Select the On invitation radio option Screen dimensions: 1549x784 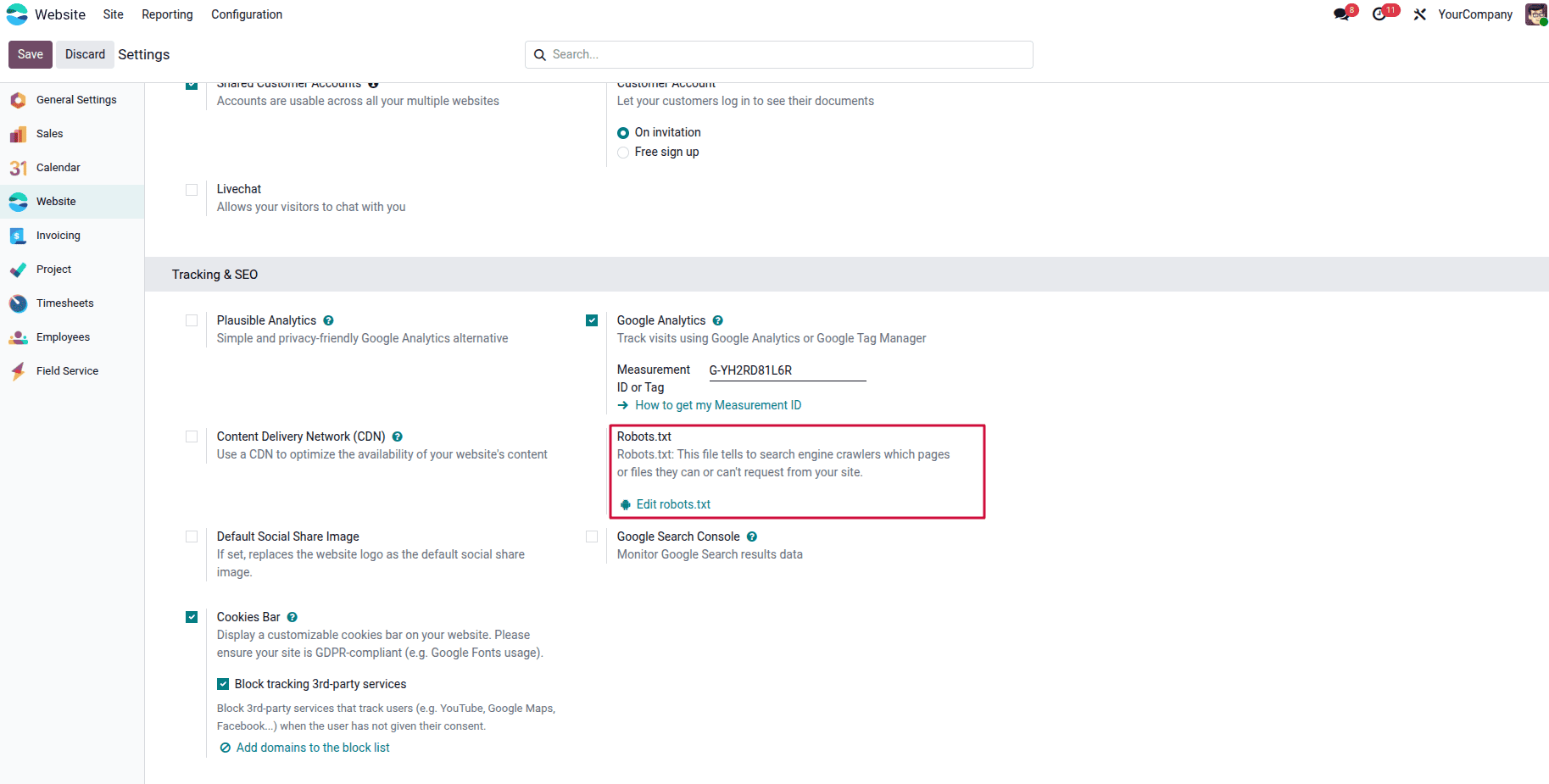pos(623,133)
